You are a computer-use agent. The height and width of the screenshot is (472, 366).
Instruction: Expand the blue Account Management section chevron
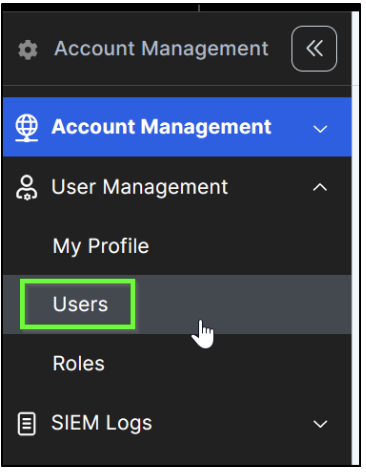(x=320, y=129)
